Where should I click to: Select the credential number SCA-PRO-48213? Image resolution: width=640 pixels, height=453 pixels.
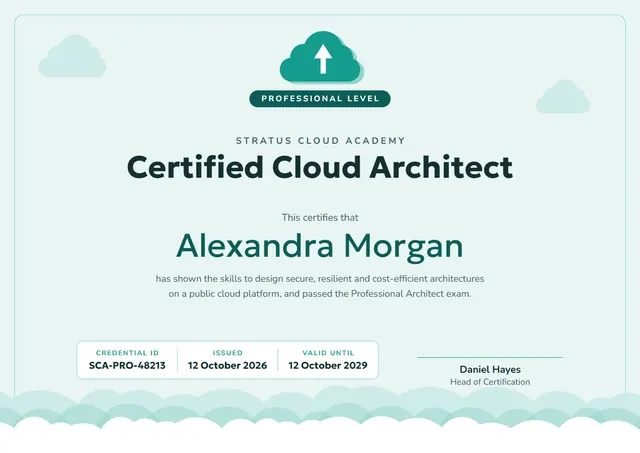tap(127, 365)
